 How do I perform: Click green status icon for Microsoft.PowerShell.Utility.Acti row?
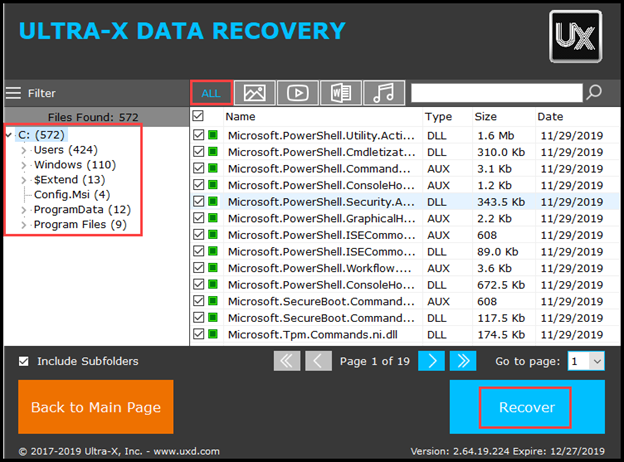213,135
